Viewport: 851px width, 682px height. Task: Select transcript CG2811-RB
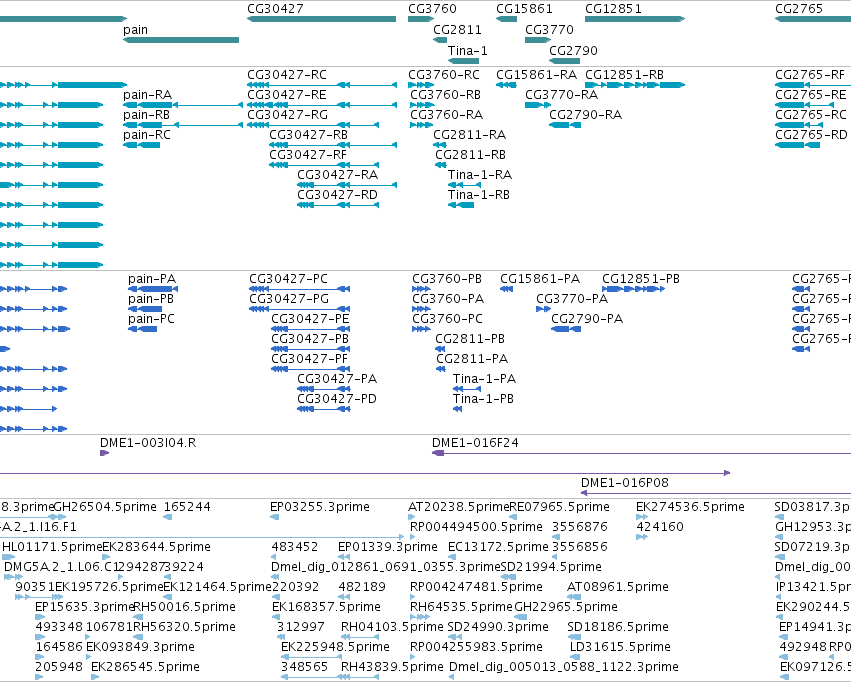[470, 155]
